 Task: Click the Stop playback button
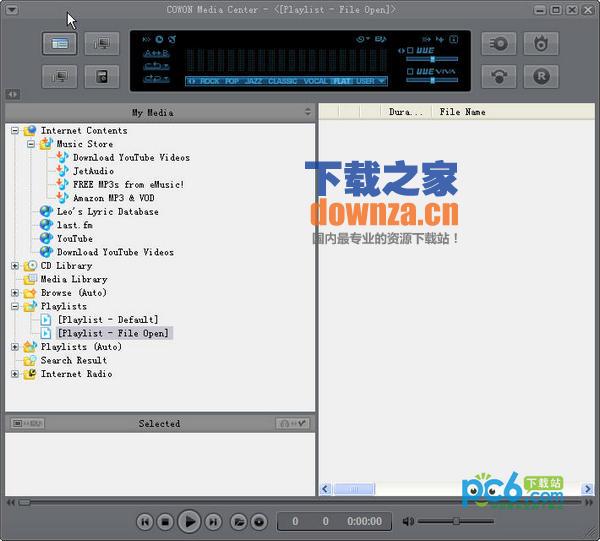pyautogui.click(x=166, y=521)
